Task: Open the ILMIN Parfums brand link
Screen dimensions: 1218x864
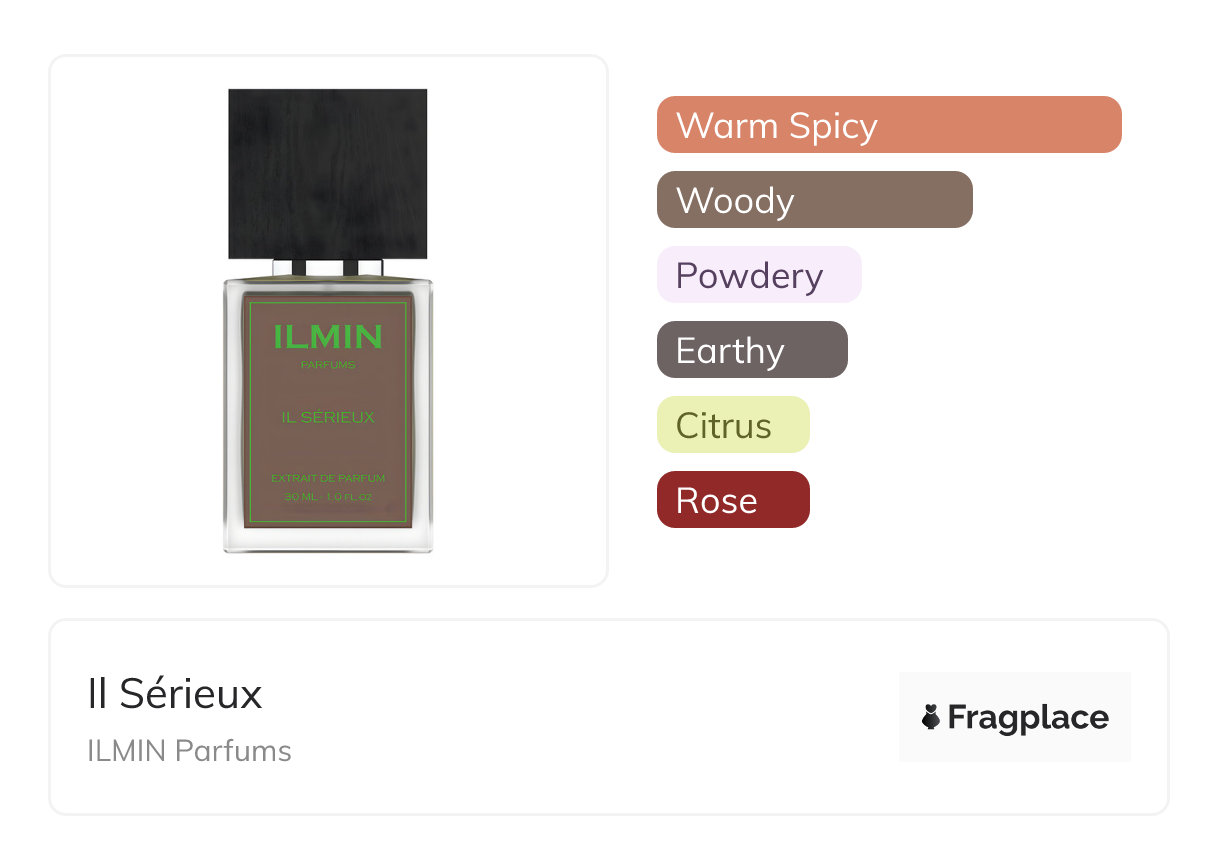Action: pos(189,751)
